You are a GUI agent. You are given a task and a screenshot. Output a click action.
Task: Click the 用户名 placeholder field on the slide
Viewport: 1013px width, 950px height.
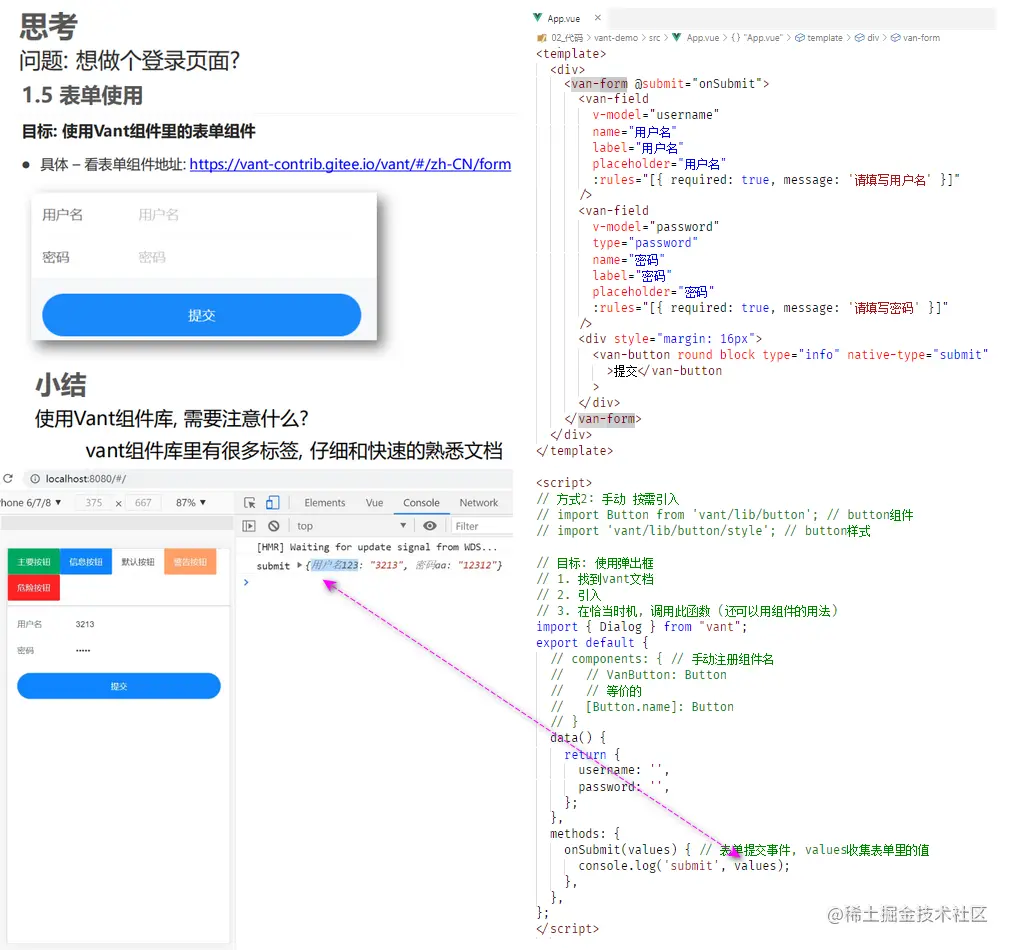(204, 215)
